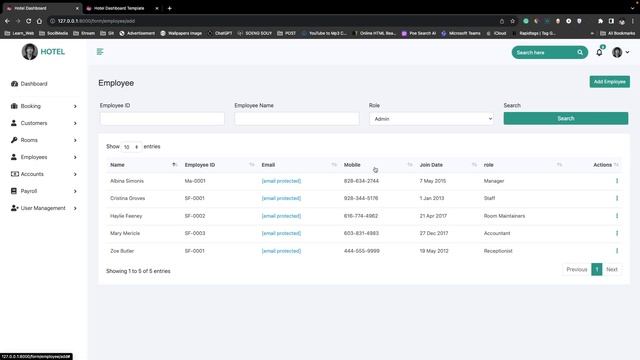Click the User Management icon

[x=15, y=208]
